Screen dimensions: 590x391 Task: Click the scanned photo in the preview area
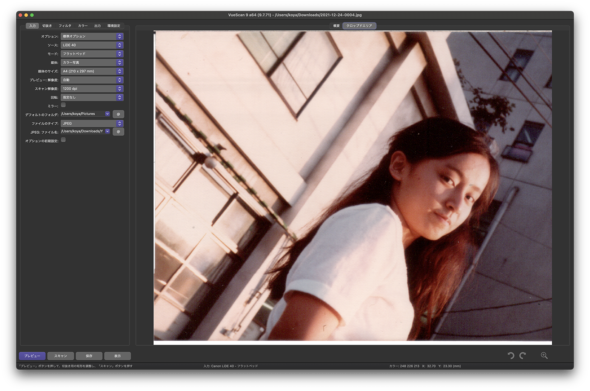(353, 186)
